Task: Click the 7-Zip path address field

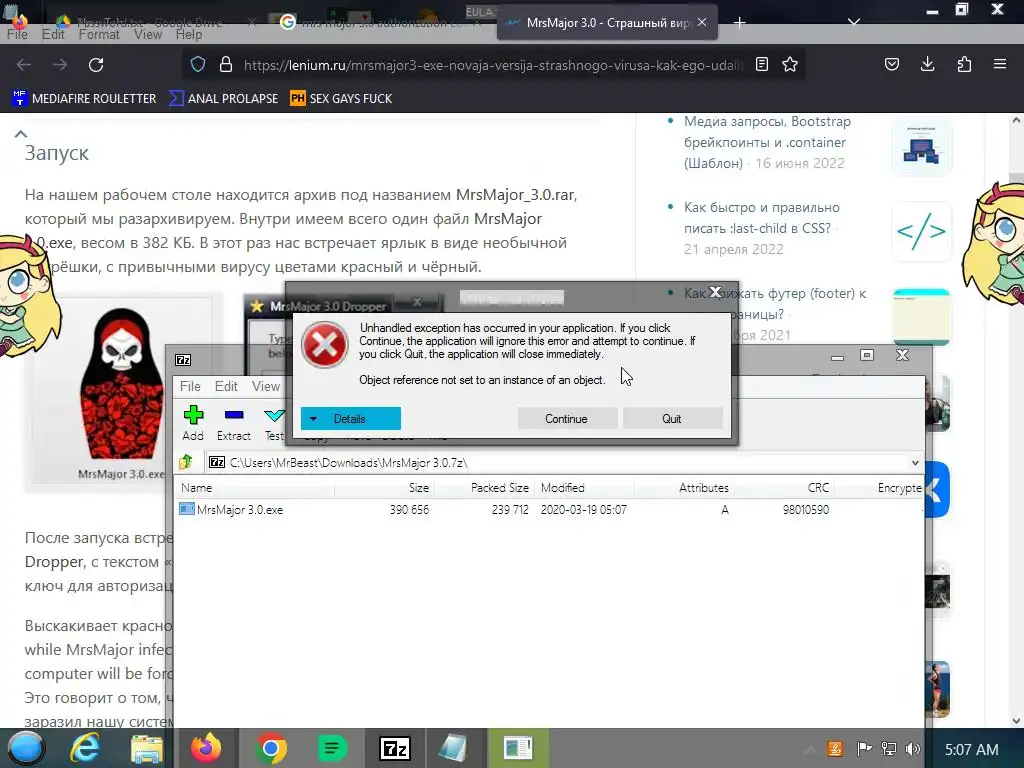Action: pos(558,462)
